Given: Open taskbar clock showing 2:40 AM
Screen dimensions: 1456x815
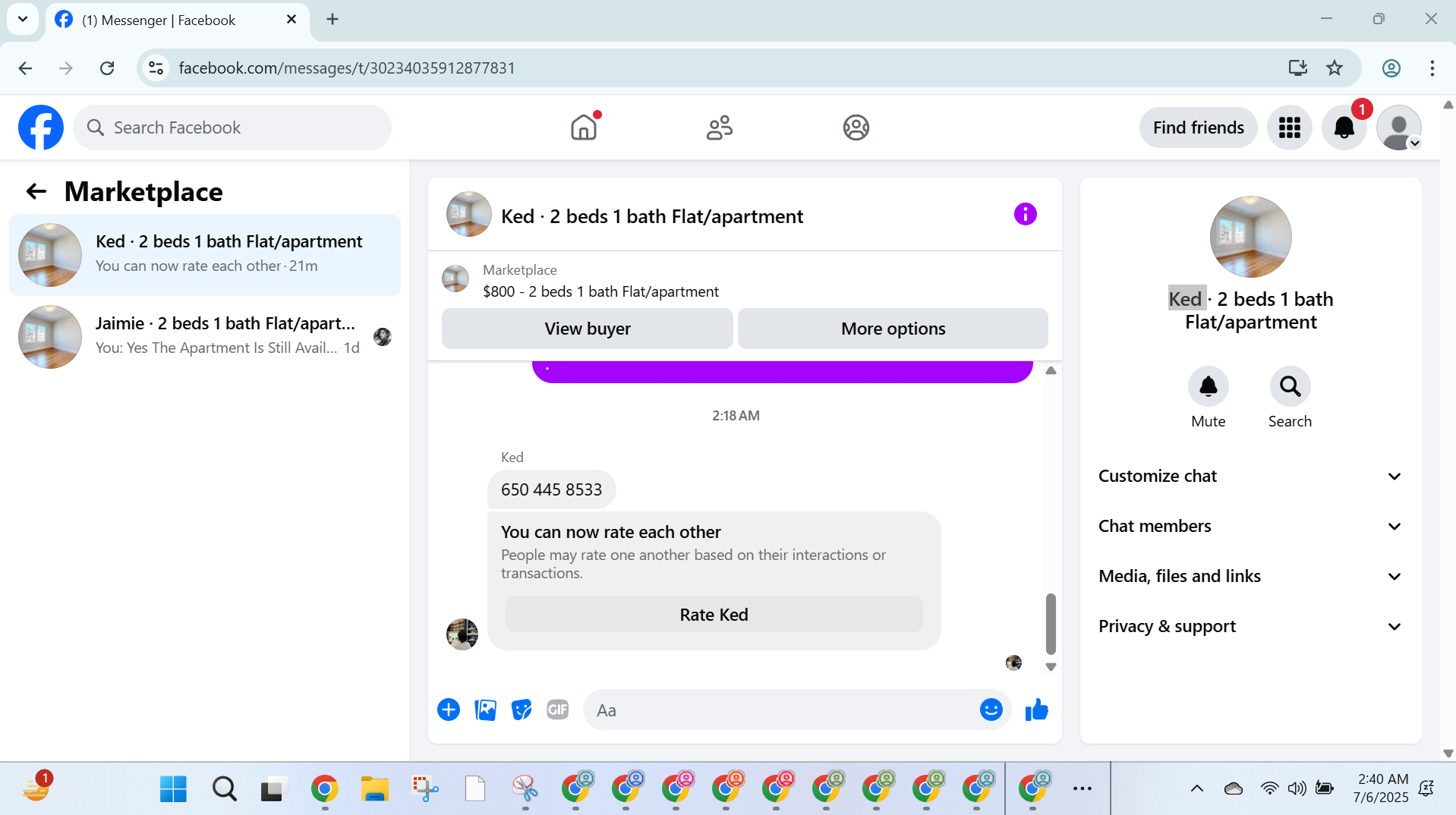Looking at the screenshot, I should click(x=1380, y=788).
